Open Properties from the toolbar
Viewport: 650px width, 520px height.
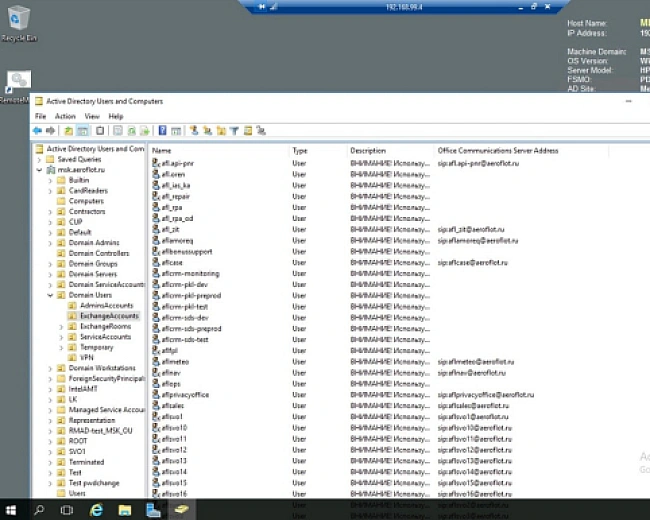click(x=118, y=131)
